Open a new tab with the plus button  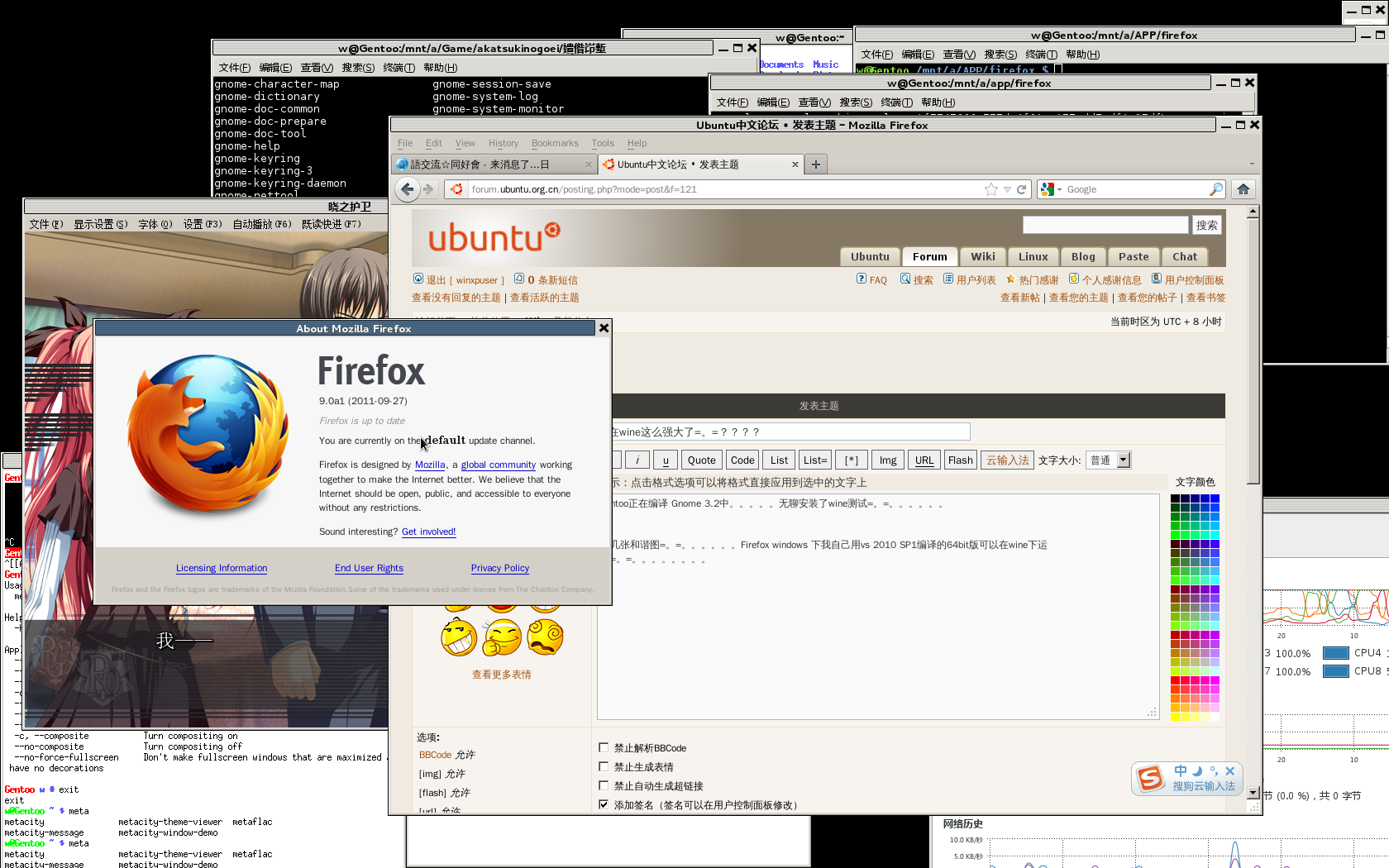tap(816, 165)
